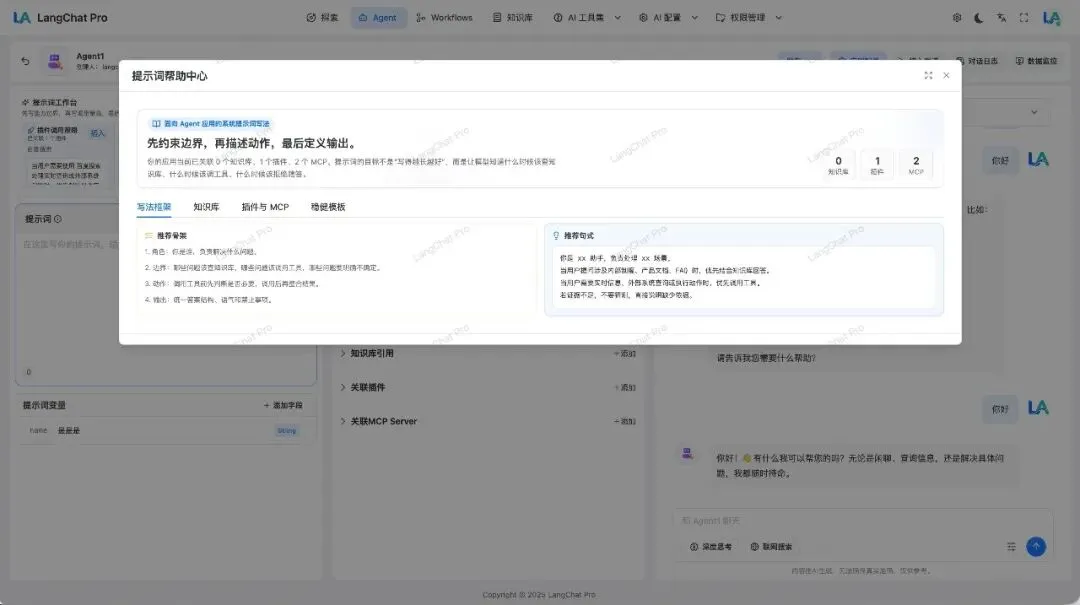Switch to the 知识库 tab in dialog
This screenshot has width=1080, height=605.
point(206,207)
